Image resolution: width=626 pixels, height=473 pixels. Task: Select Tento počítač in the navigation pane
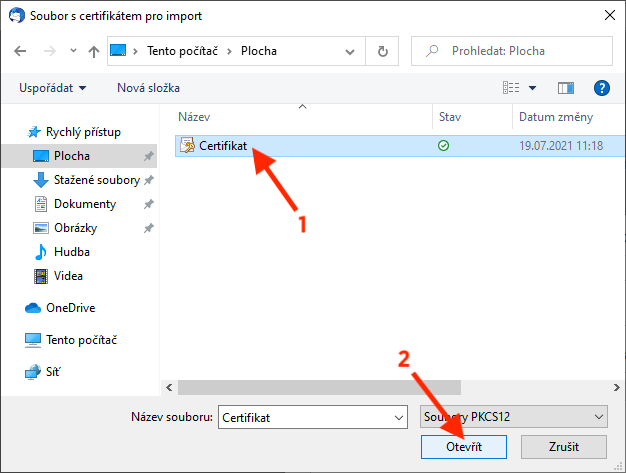(x=79, y=340)
